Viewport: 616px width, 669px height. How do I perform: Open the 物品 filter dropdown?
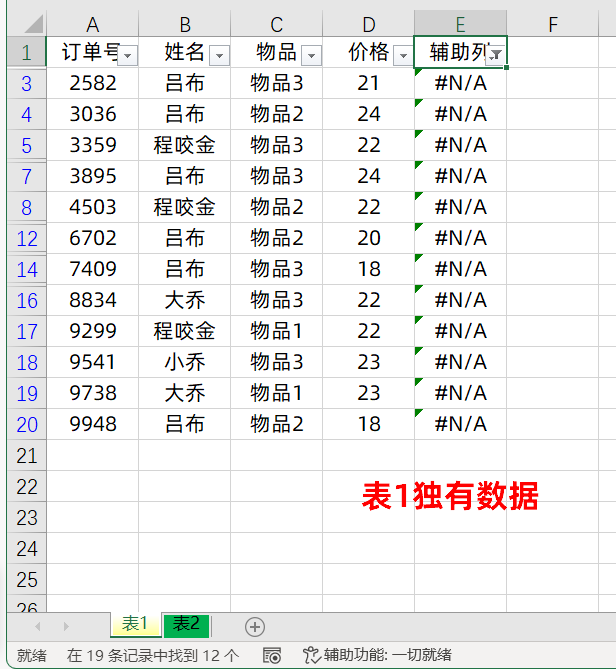point(311,56)
